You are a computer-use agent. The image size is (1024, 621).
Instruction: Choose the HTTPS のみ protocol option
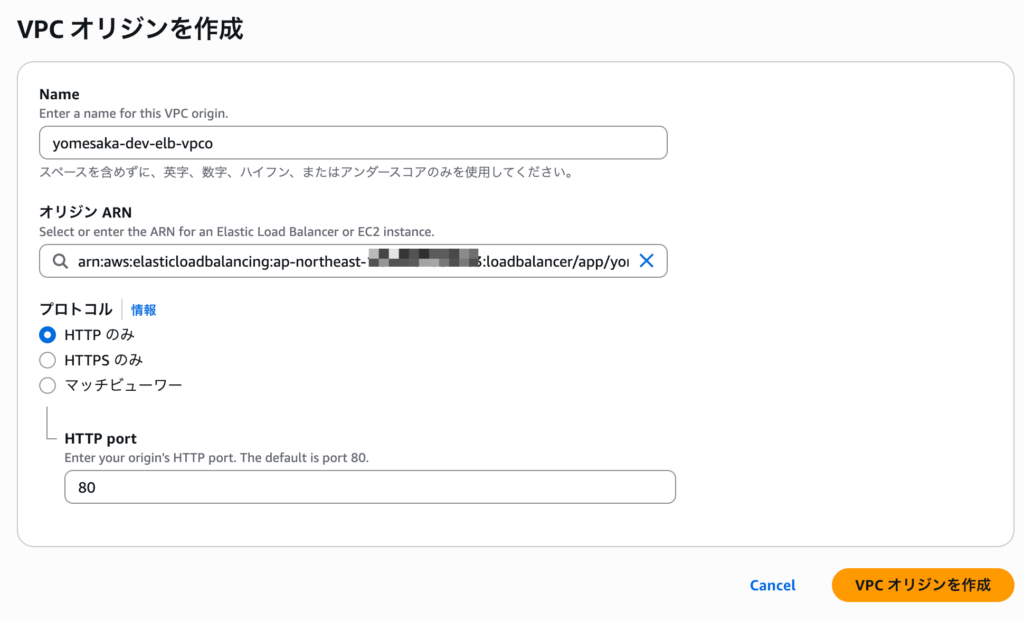tap(47, 360)
